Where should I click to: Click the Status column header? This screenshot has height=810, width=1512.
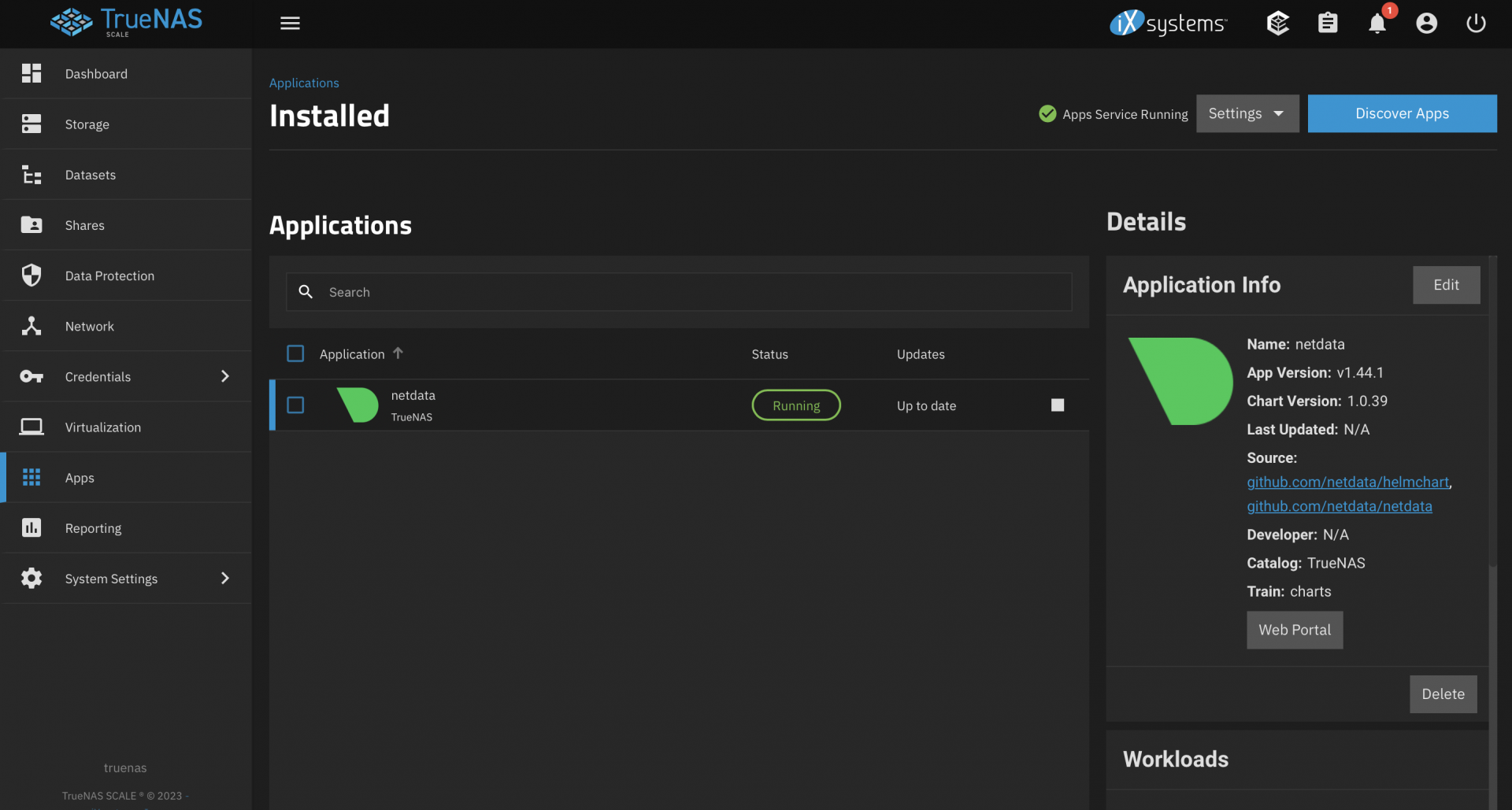(x=769, y=354)
